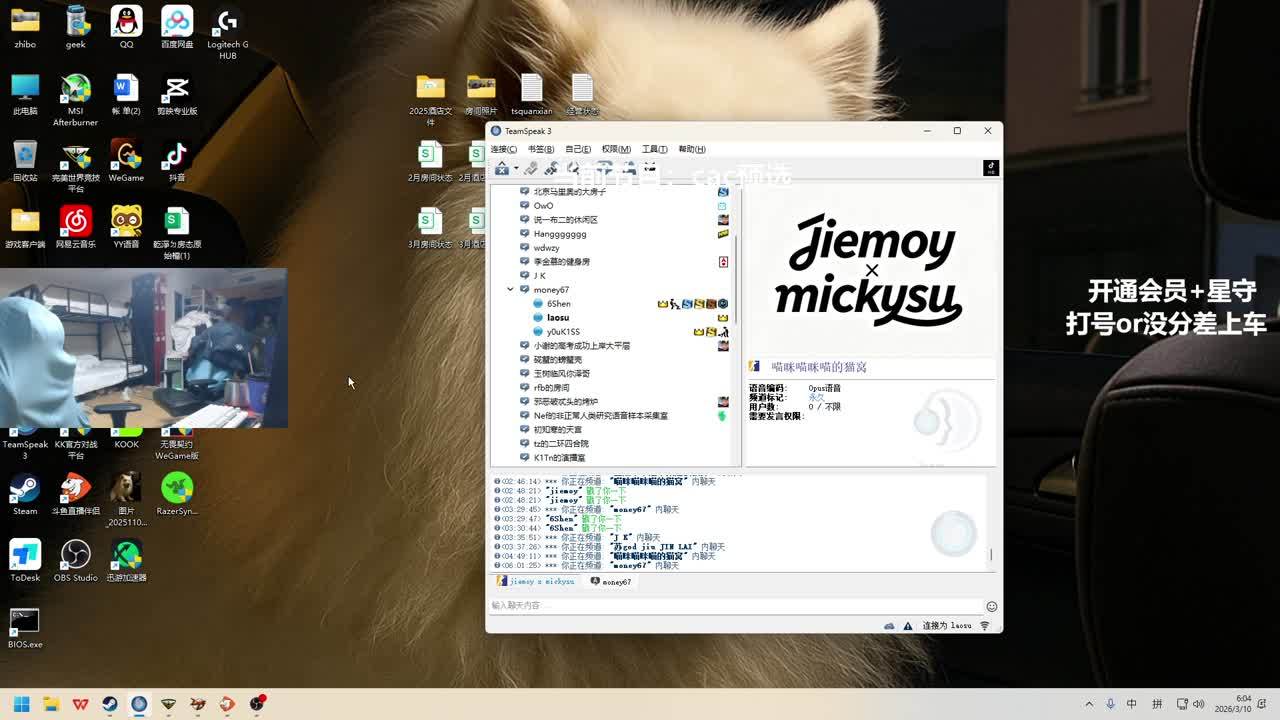This screenshot has width=1280, height=720.
Task: Toggle the taskbar microphone indicator
Action: coord(1110,704)
